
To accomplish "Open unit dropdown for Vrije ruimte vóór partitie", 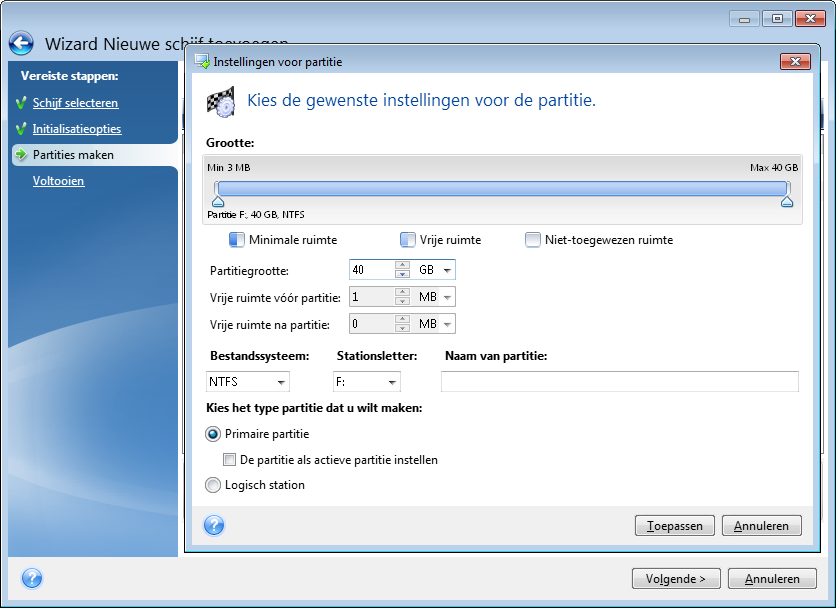I will [447, 297].
